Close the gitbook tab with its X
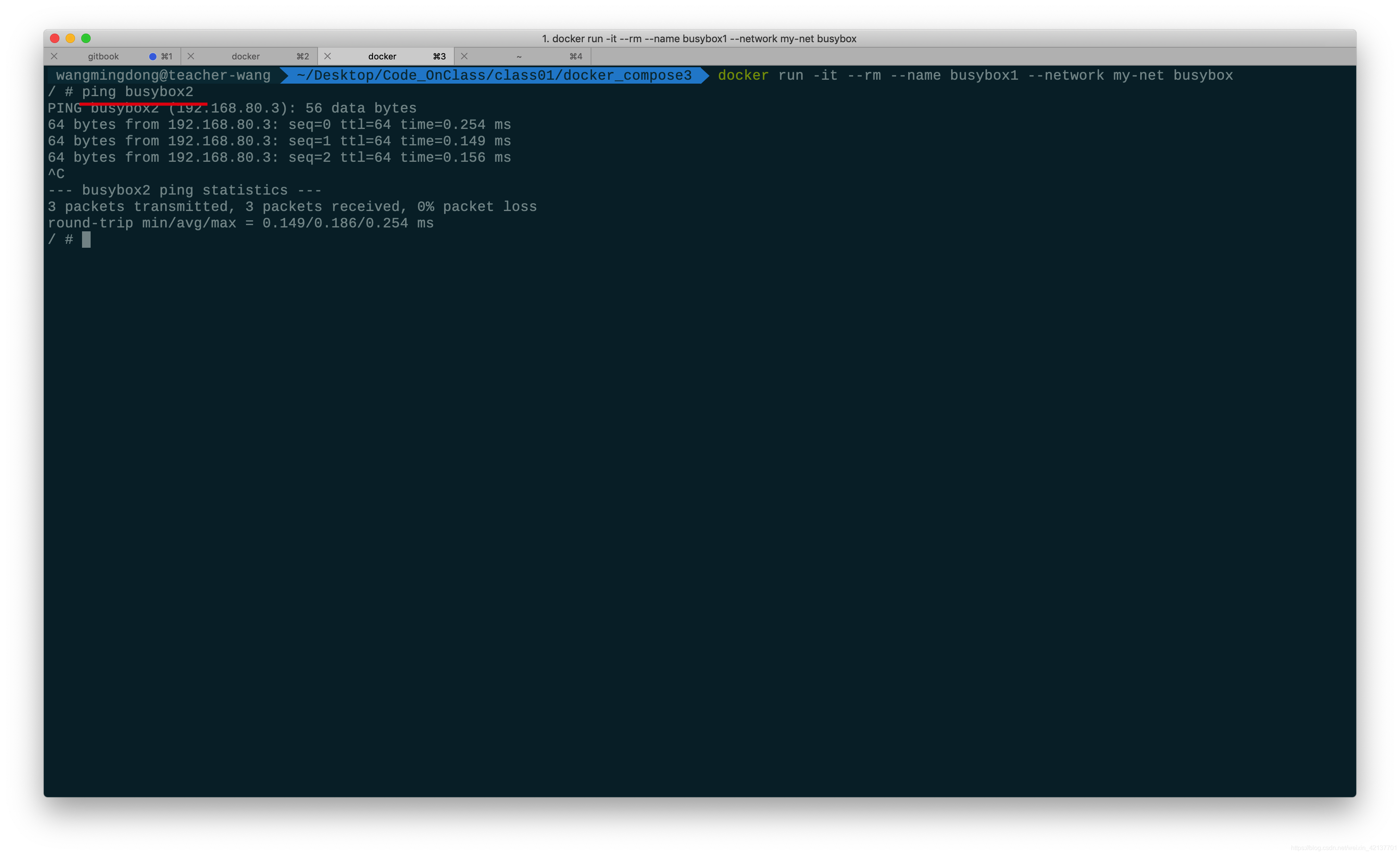1400x855 pixels. point(54,56)
